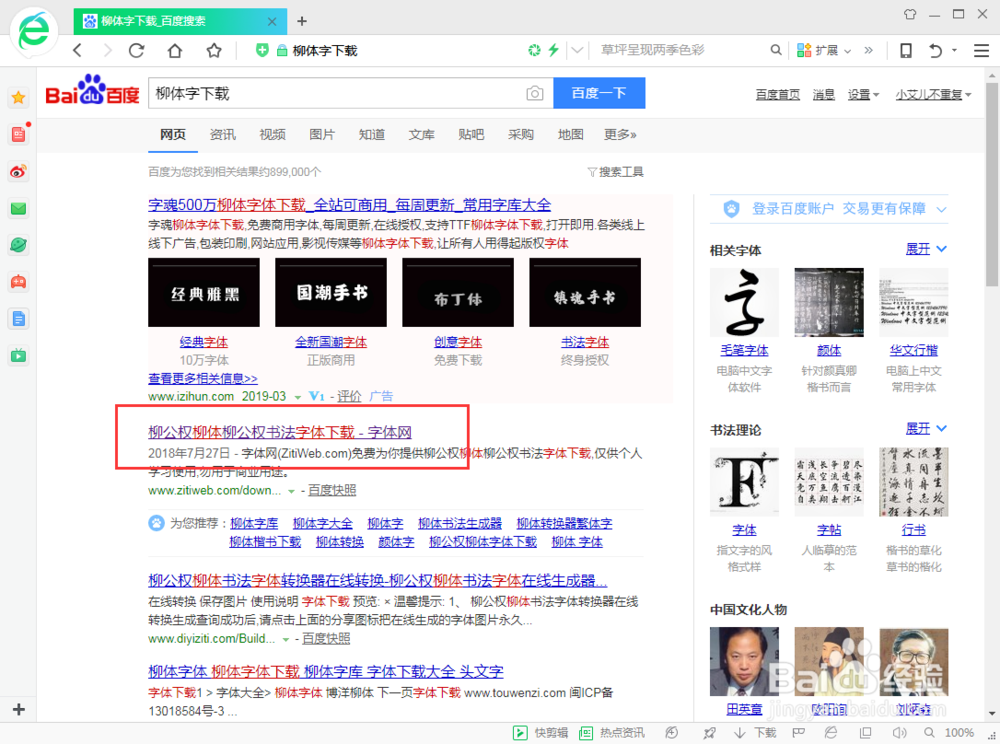Open the 设置 dropdown menu
1000x744 pixels.
click(863, 94)
